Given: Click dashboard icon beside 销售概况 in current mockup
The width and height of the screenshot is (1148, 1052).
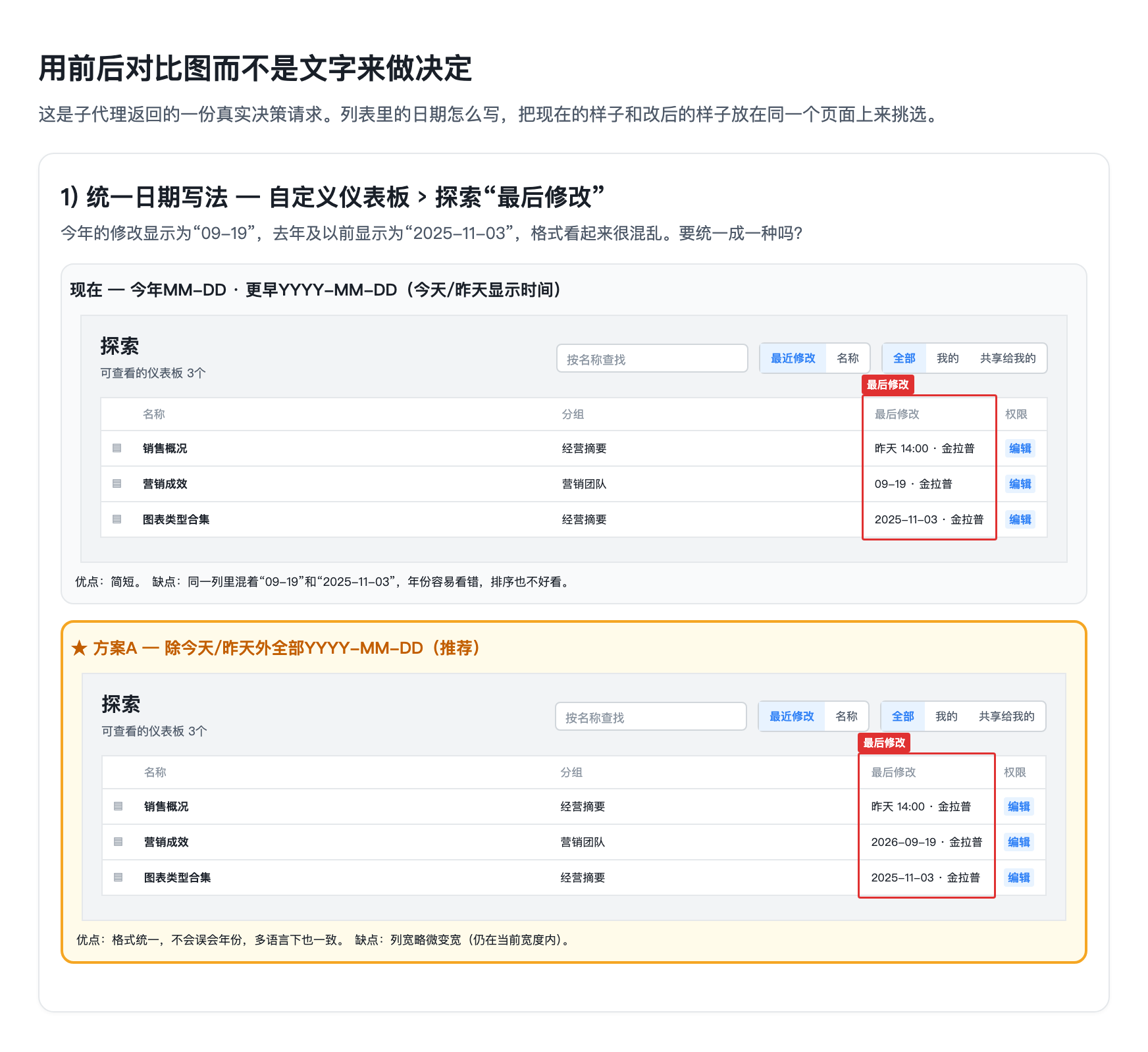Looking at the screenshot, I should coord(117,448).
